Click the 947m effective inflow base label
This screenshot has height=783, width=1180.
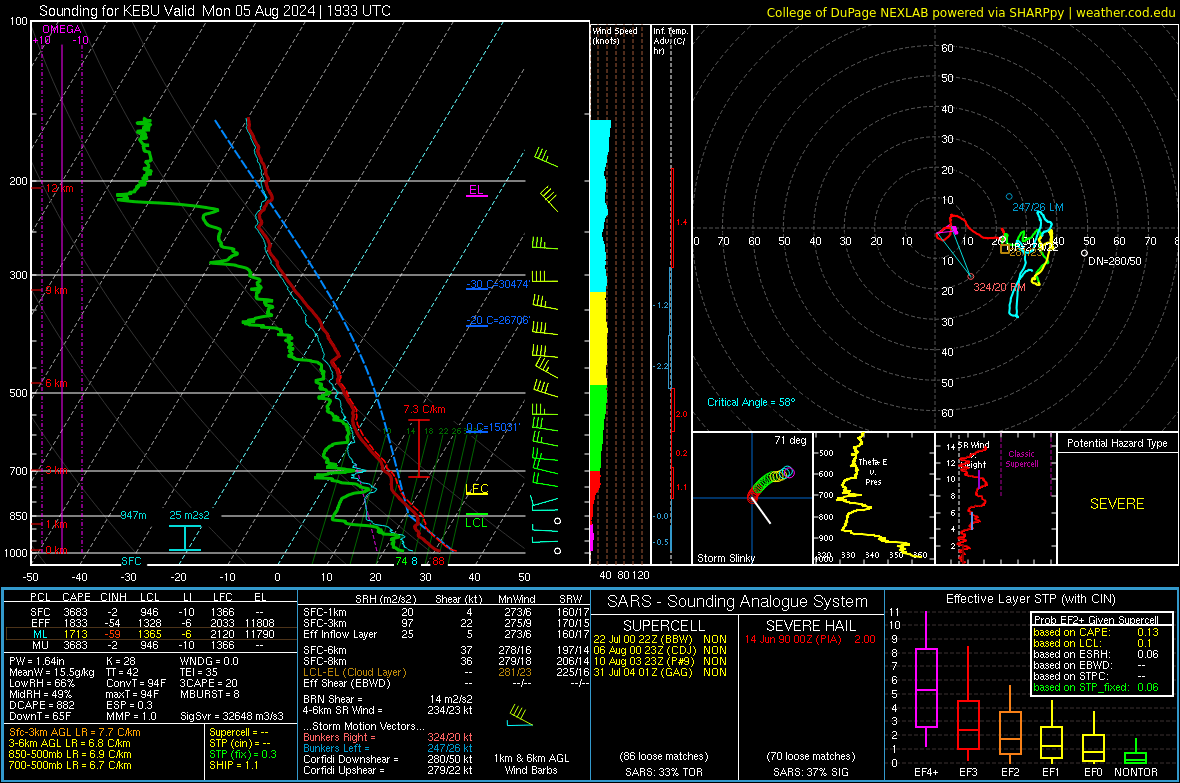tap(133, 515)
